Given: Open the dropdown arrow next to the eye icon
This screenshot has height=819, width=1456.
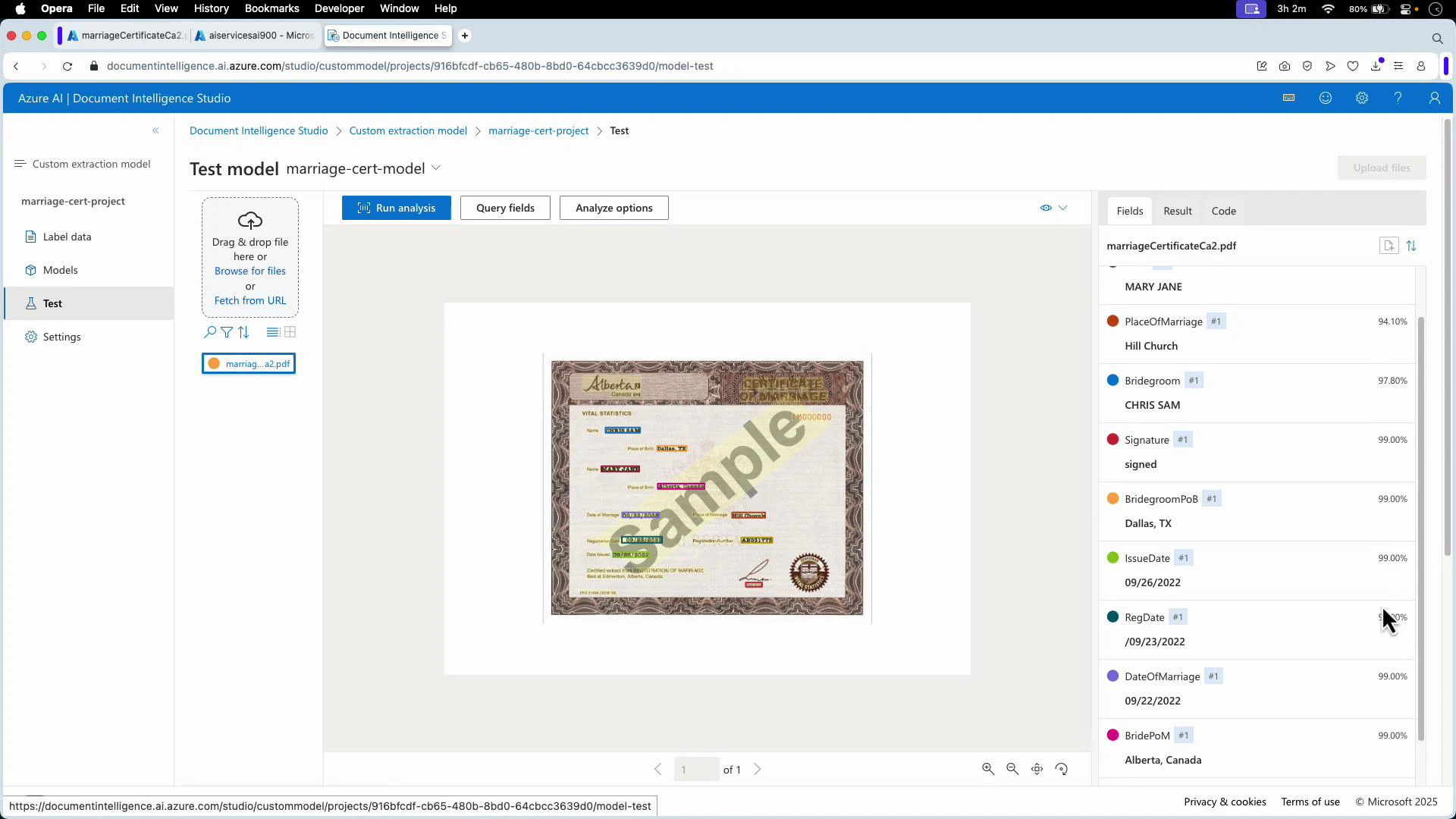Looking at the screenshot, I should click(x=1064, y=207).
